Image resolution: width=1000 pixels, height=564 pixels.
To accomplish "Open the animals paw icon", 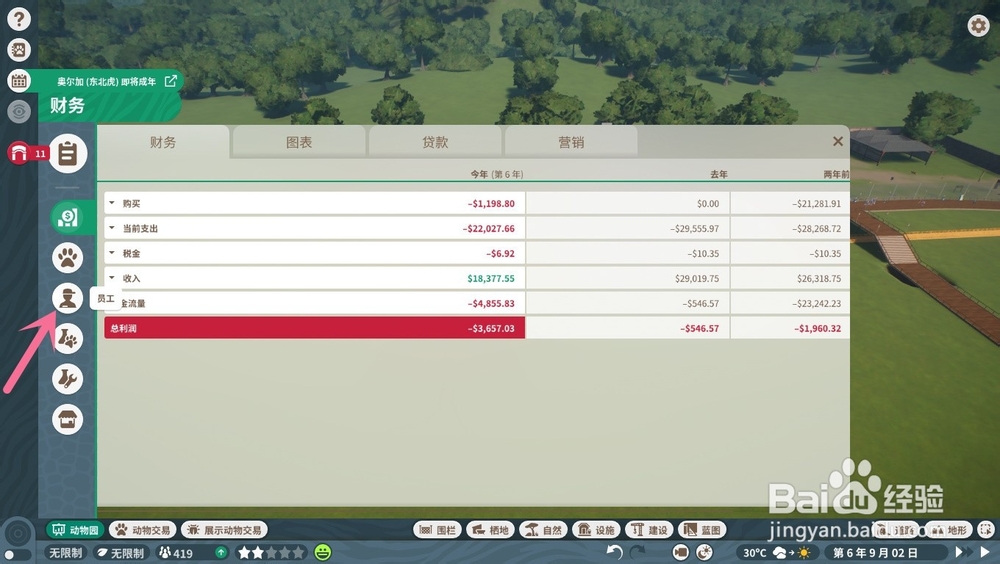I will click(x=68, y=258).
